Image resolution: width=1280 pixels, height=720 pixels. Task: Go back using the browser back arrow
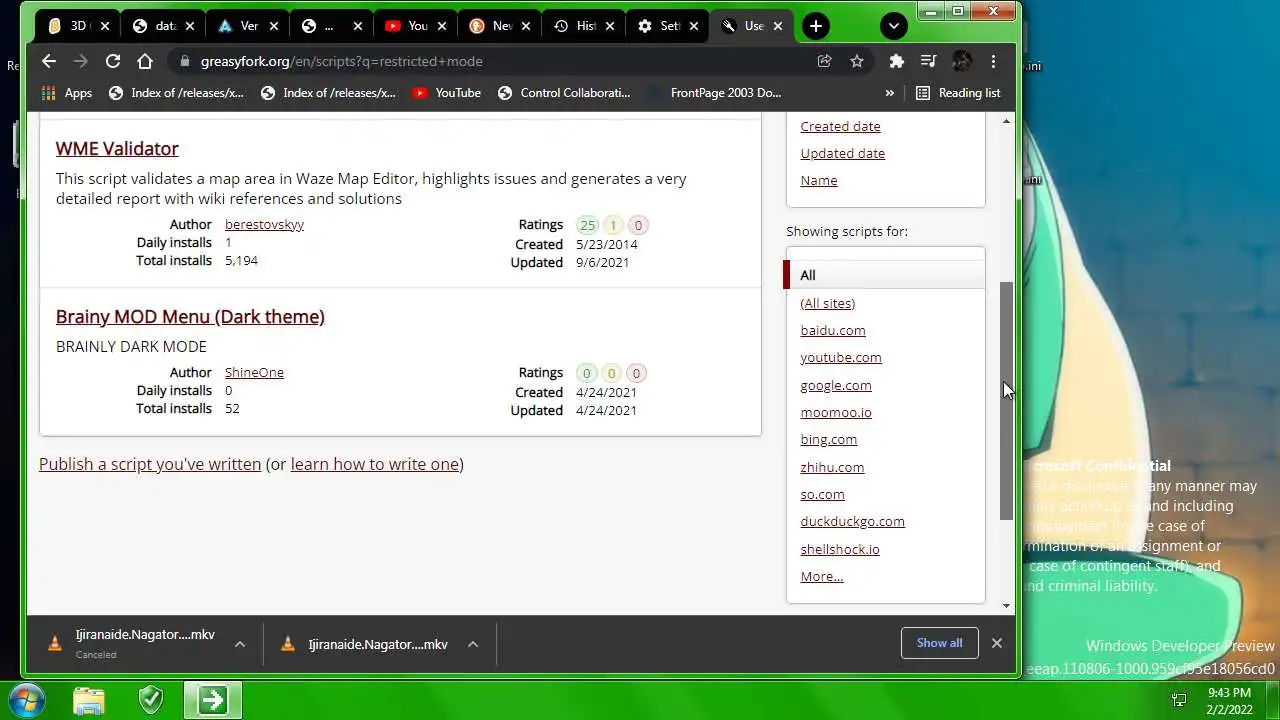(x=49, y=61)
